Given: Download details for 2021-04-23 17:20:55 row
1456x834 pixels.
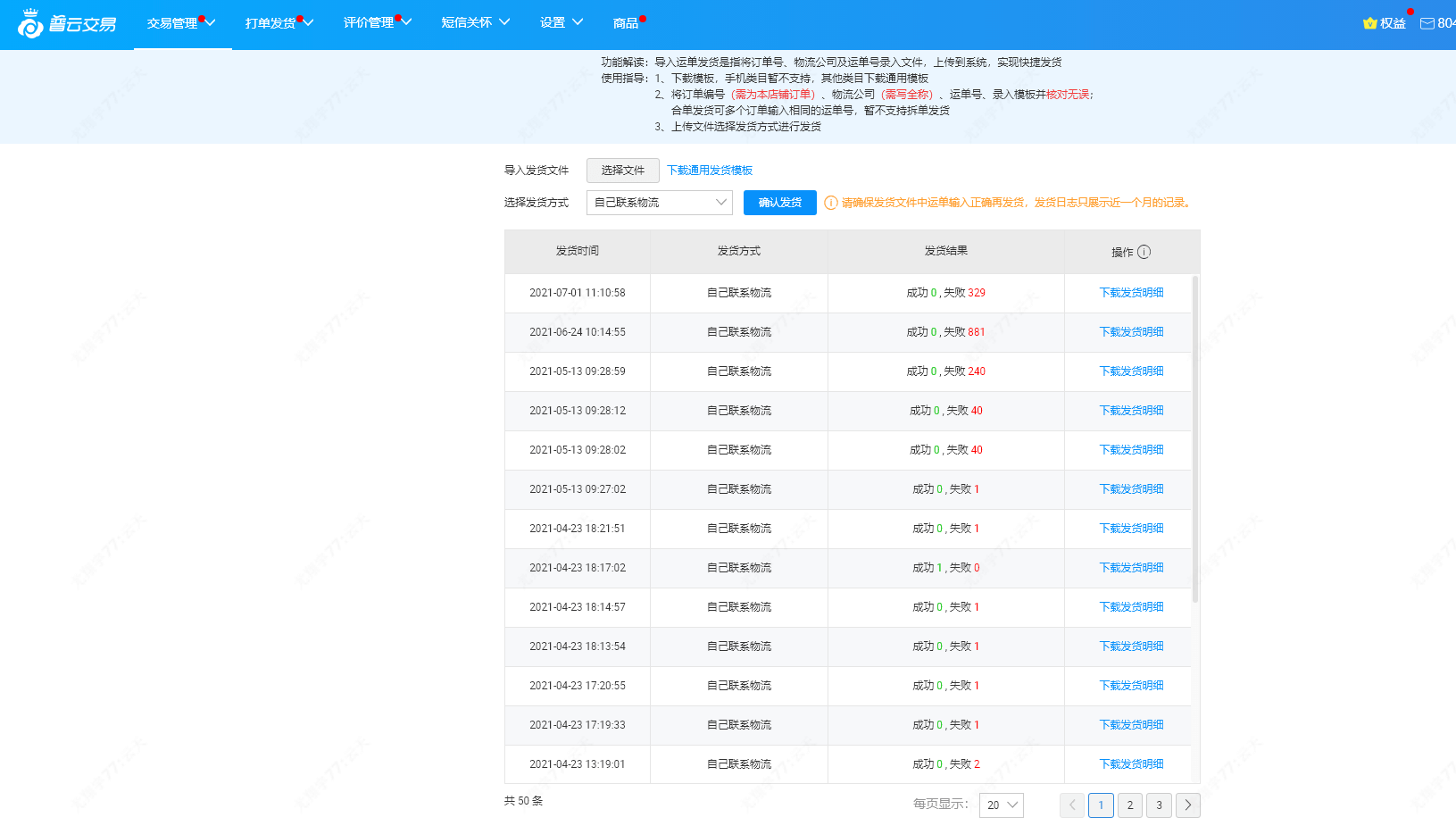Looking at the screenshot, I should [x=1131, y=686].
